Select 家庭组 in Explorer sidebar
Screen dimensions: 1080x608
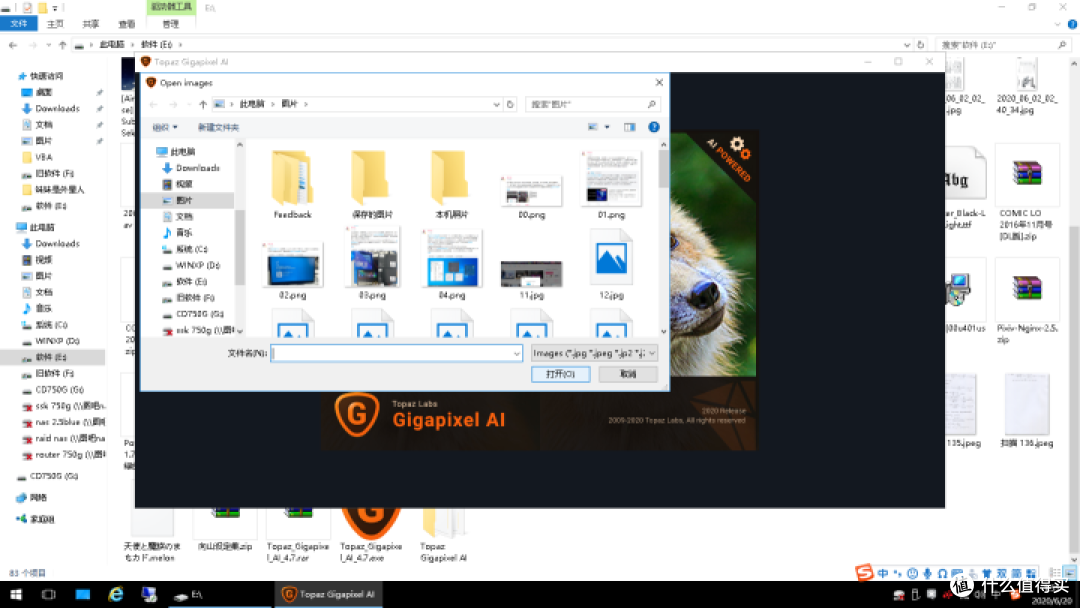coord(36,519)
